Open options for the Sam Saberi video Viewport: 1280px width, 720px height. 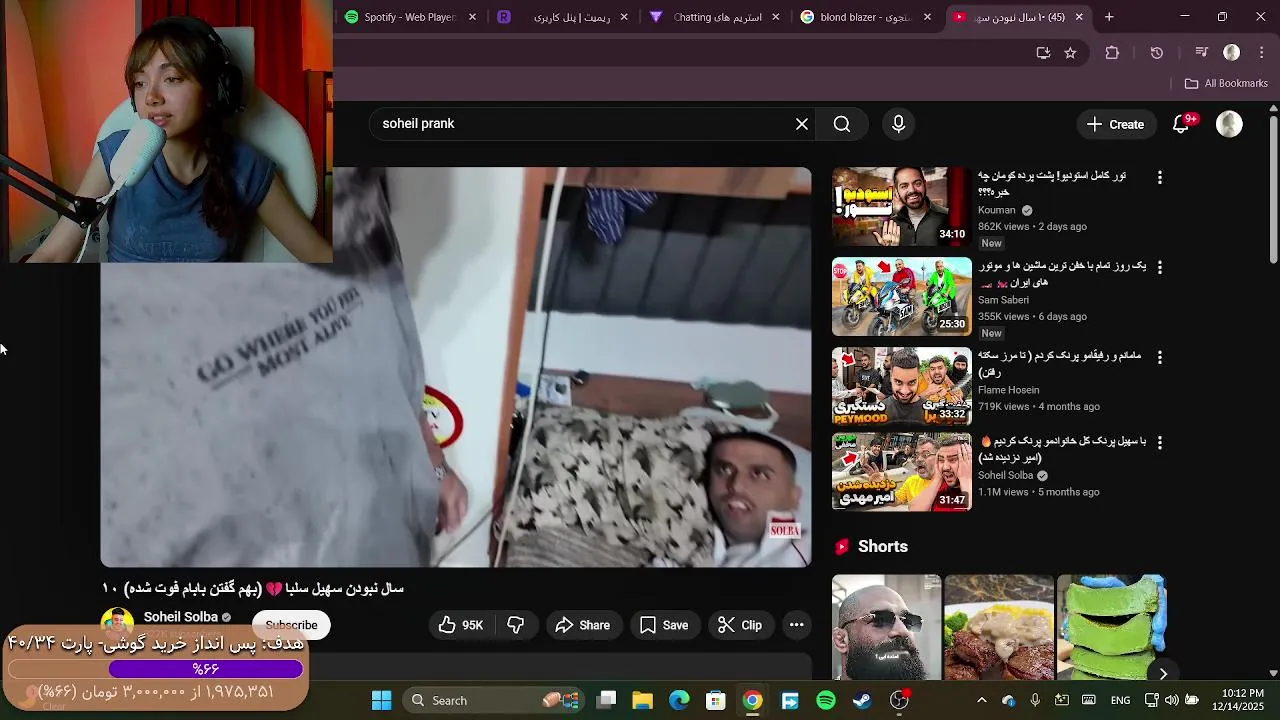tap(1159, 267)
